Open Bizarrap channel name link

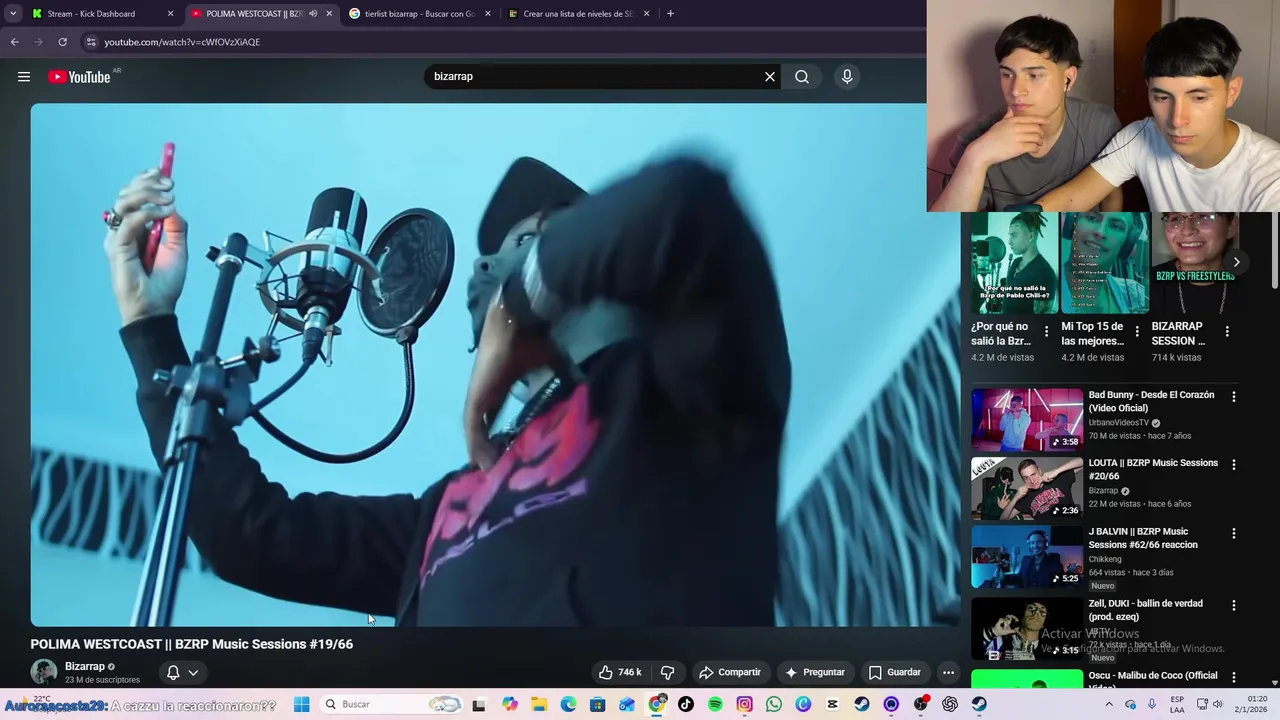point(85,666)
